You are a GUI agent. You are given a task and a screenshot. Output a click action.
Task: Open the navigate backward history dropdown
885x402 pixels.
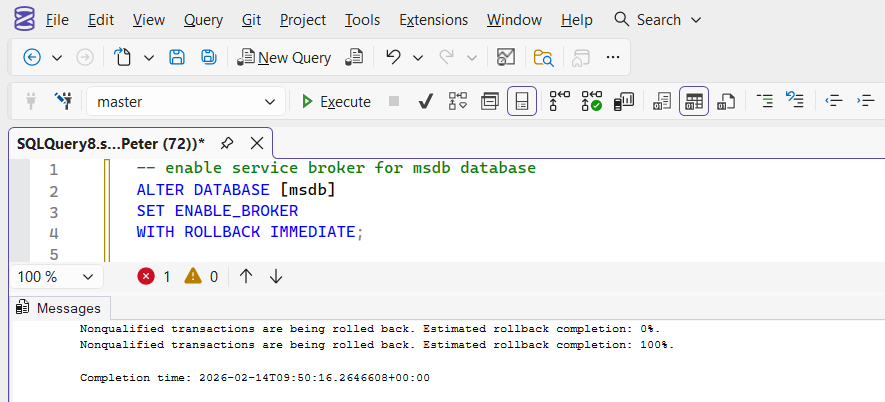pyautogui.click(x=57, y=58)
